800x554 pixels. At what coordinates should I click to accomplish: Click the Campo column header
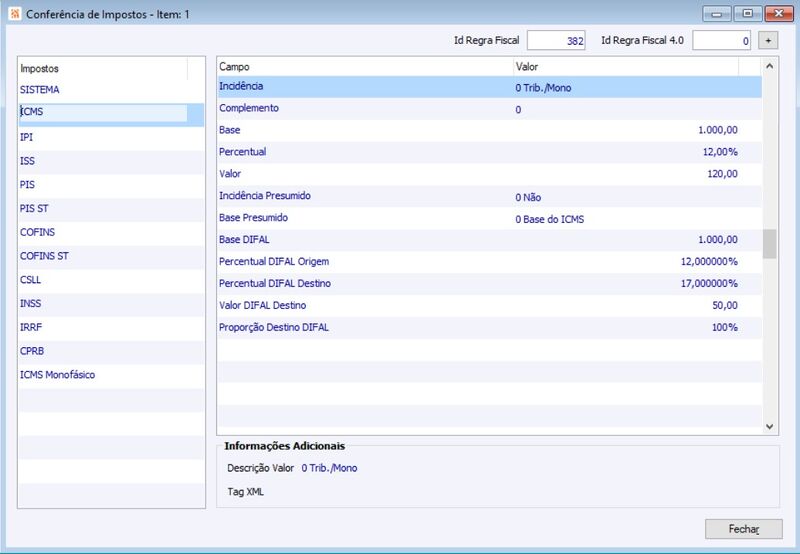[365, 67]
